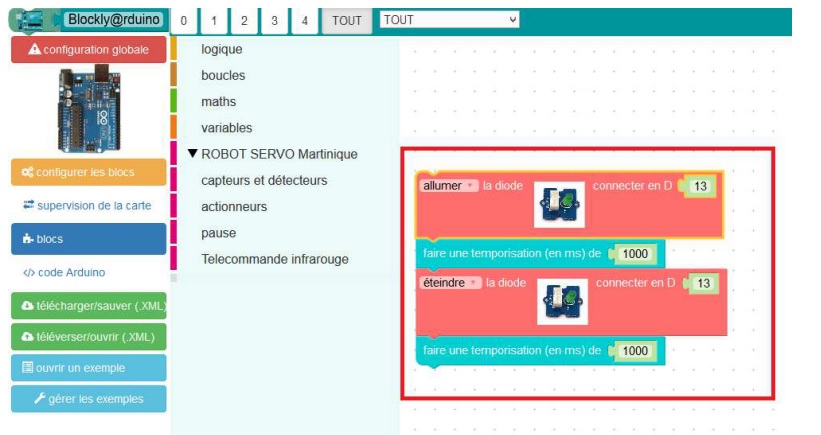Viewport: 821px width, 435px height.
Task: Click télécharger/sauver (.XML) button
Action: [x=88, y=305]
